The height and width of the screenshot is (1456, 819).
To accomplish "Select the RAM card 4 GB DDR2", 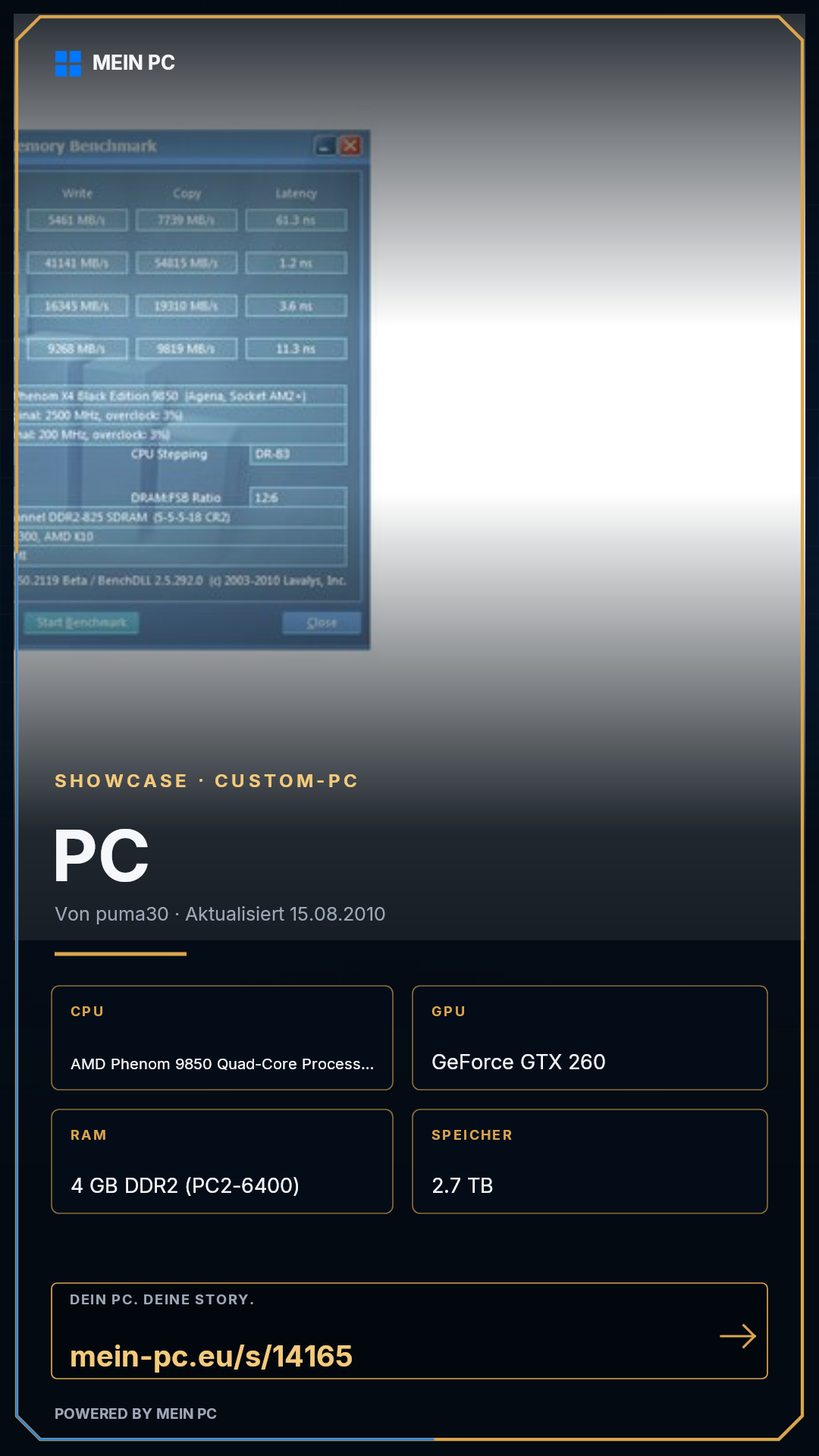I will [222, 1162].
